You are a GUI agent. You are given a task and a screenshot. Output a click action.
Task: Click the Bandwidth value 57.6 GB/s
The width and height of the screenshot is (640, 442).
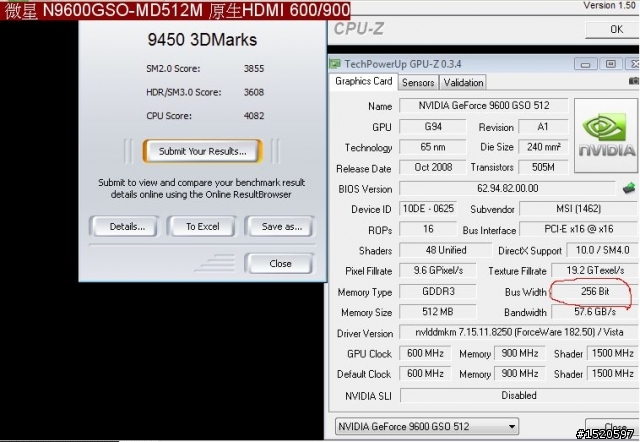pos(595,312)
